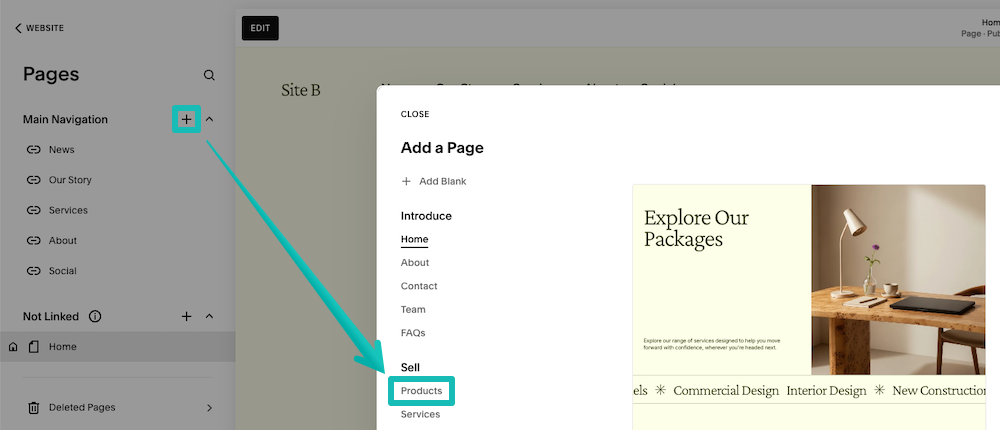Select Products under Sell
The width and height of the screenshot is (1000, 430).
pyautogui.click(x=421, y=391)
